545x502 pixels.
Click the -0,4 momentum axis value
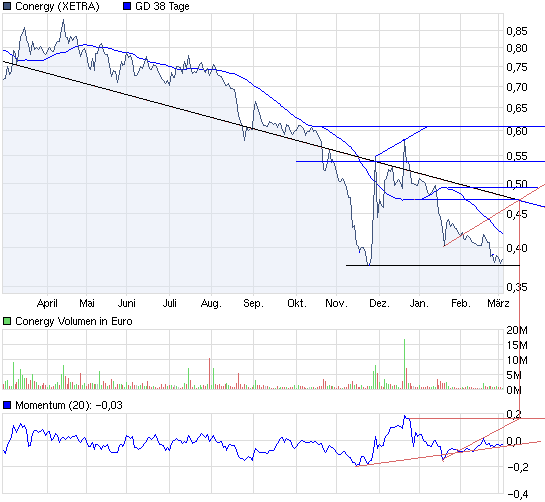pos(518,494)
